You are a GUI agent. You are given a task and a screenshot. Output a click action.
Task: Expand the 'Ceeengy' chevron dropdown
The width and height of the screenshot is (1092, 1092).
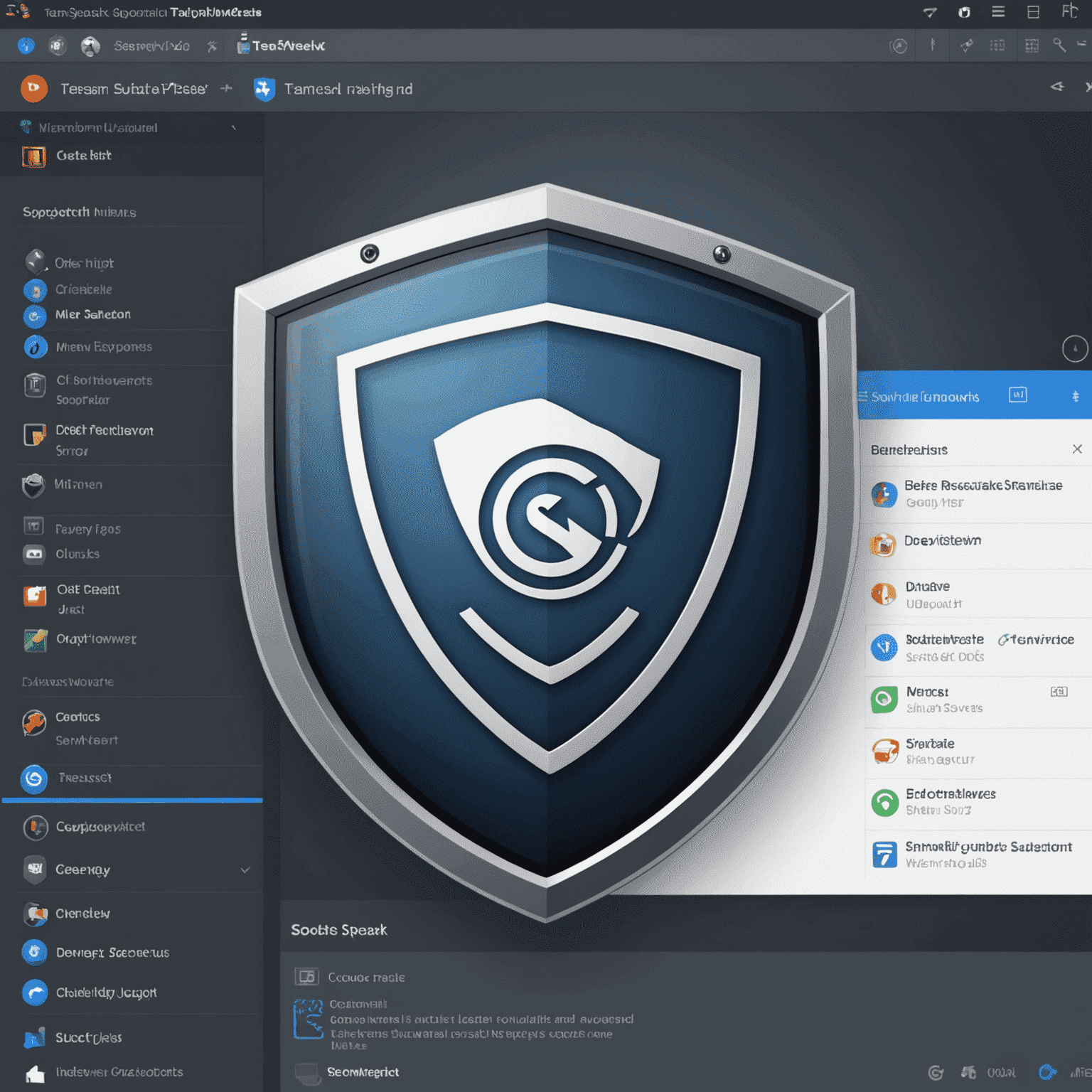[x=245, y=869]
